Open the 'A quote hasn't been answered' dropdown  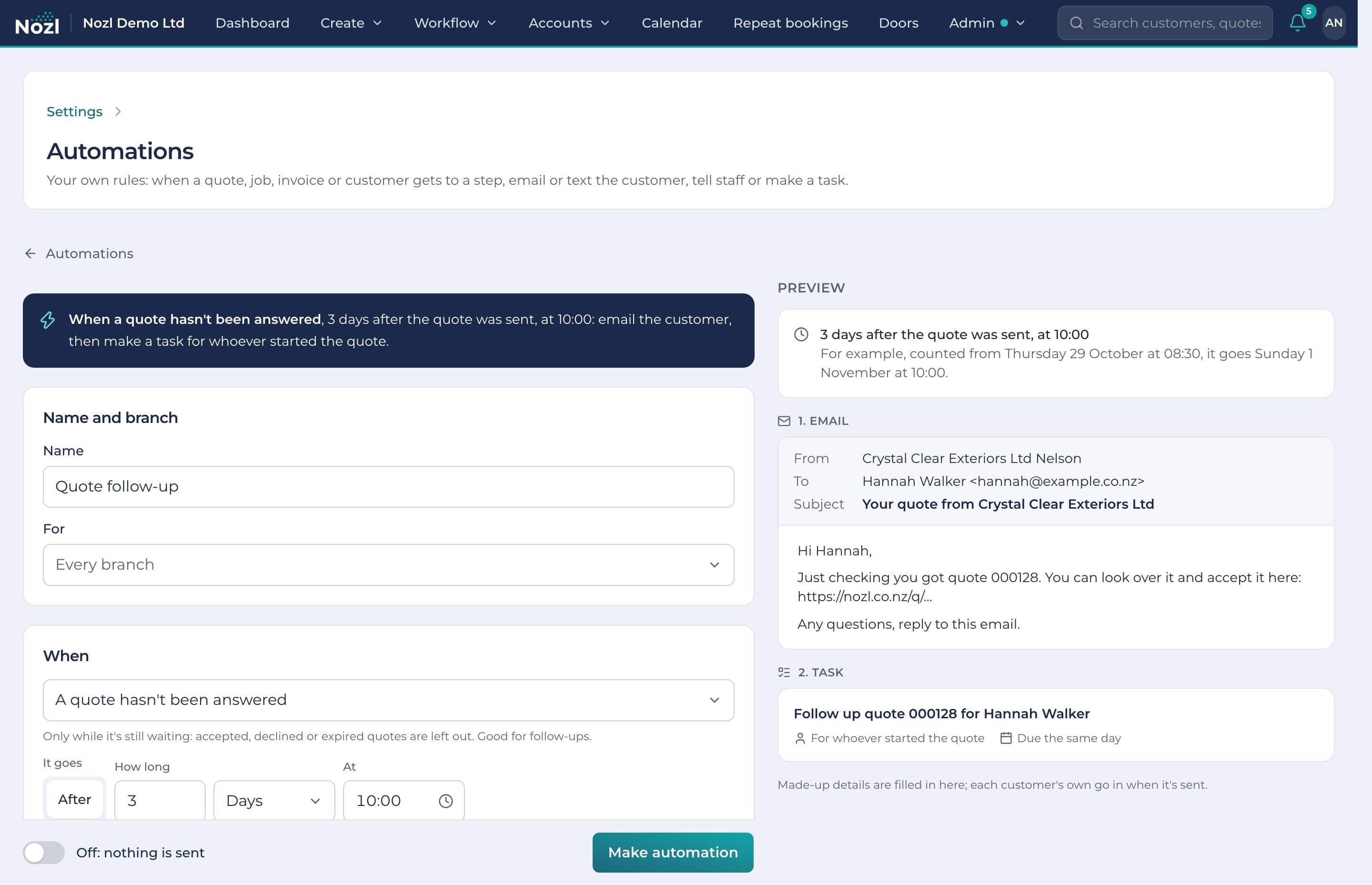(x=388, y=700)
